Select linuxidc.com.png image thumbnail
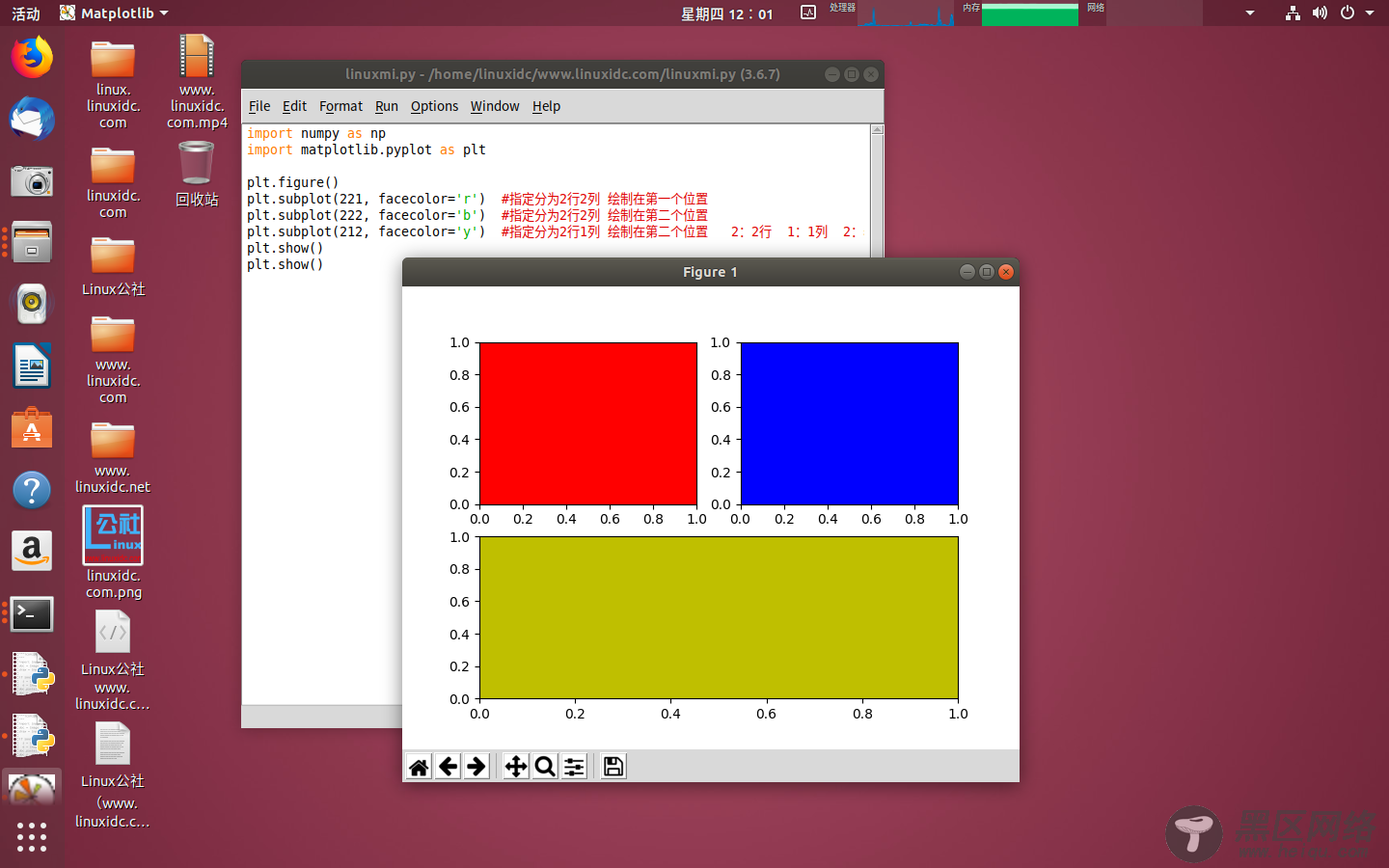Screen dimensions: 1389x868 click(x=113, y=553)
